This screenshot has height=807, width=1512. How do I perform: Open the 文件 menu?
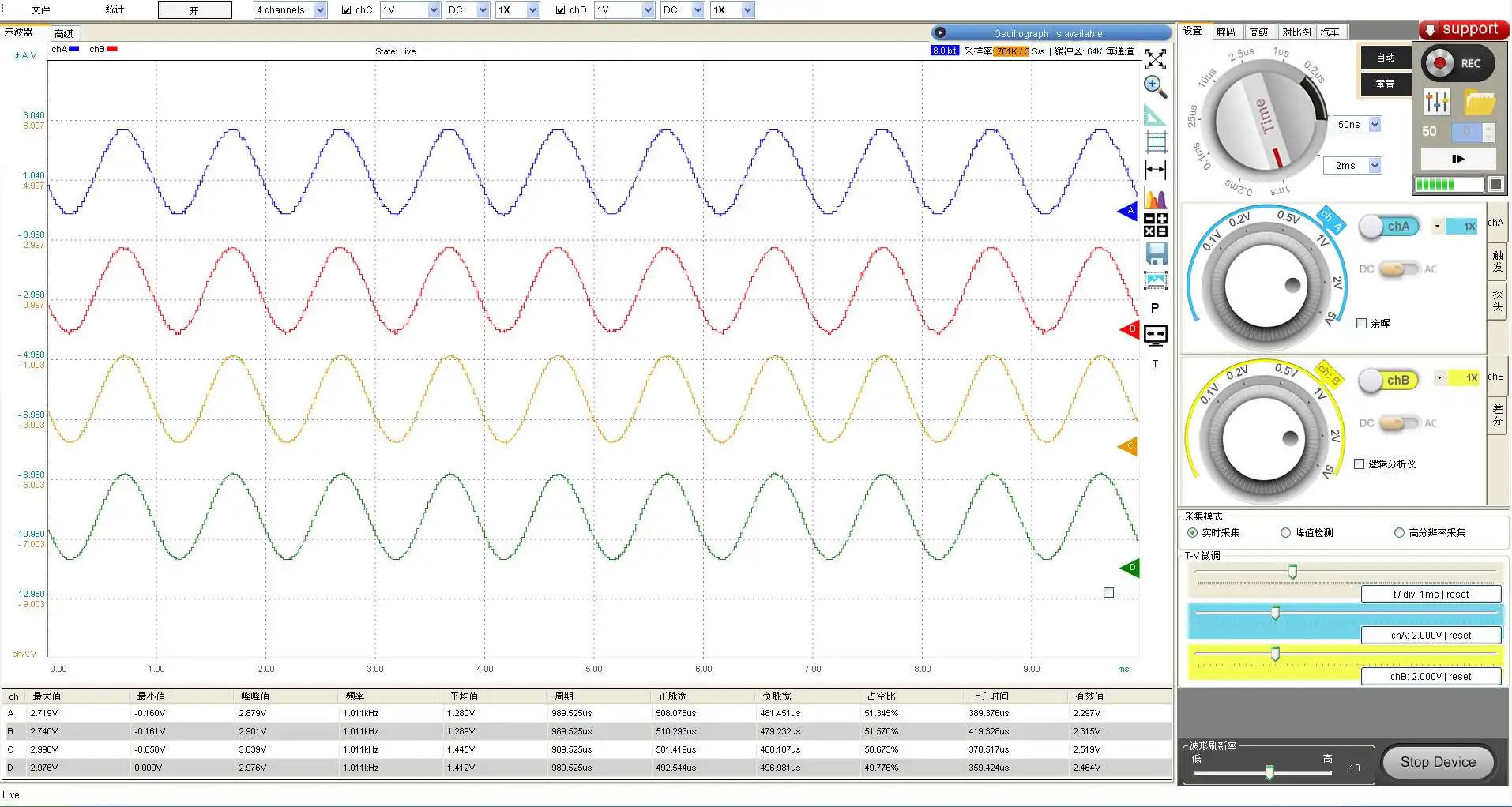point(40,10)
